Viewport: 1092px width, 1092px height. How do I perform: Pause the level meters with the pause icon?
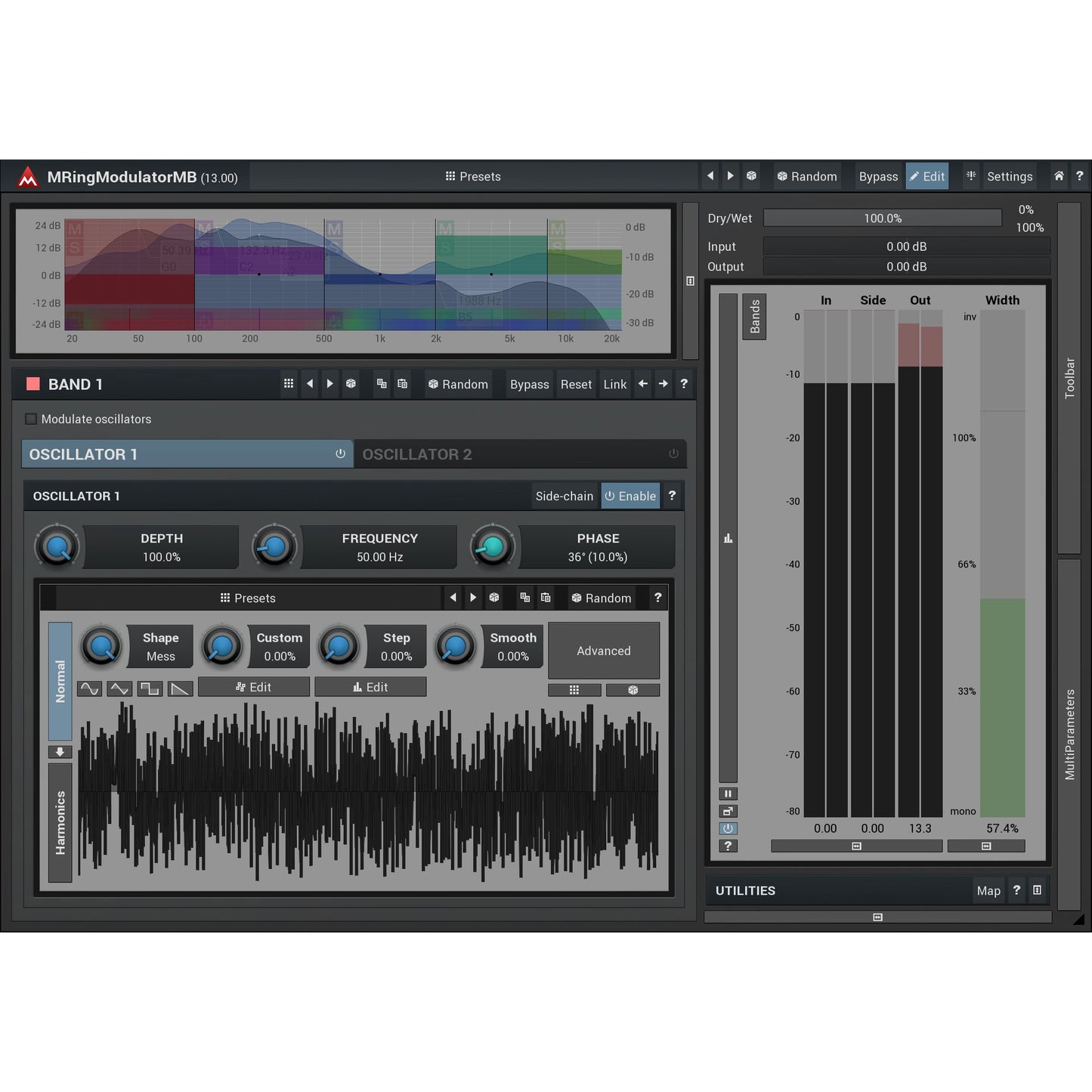tap(728, 793)
